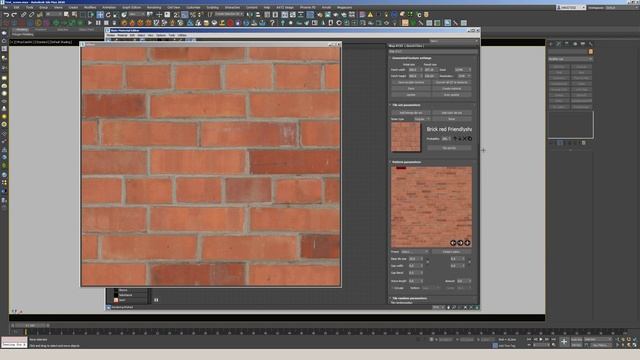Open the Resolution dropdown
Viewport: 640px width, 360px height.
464,76
